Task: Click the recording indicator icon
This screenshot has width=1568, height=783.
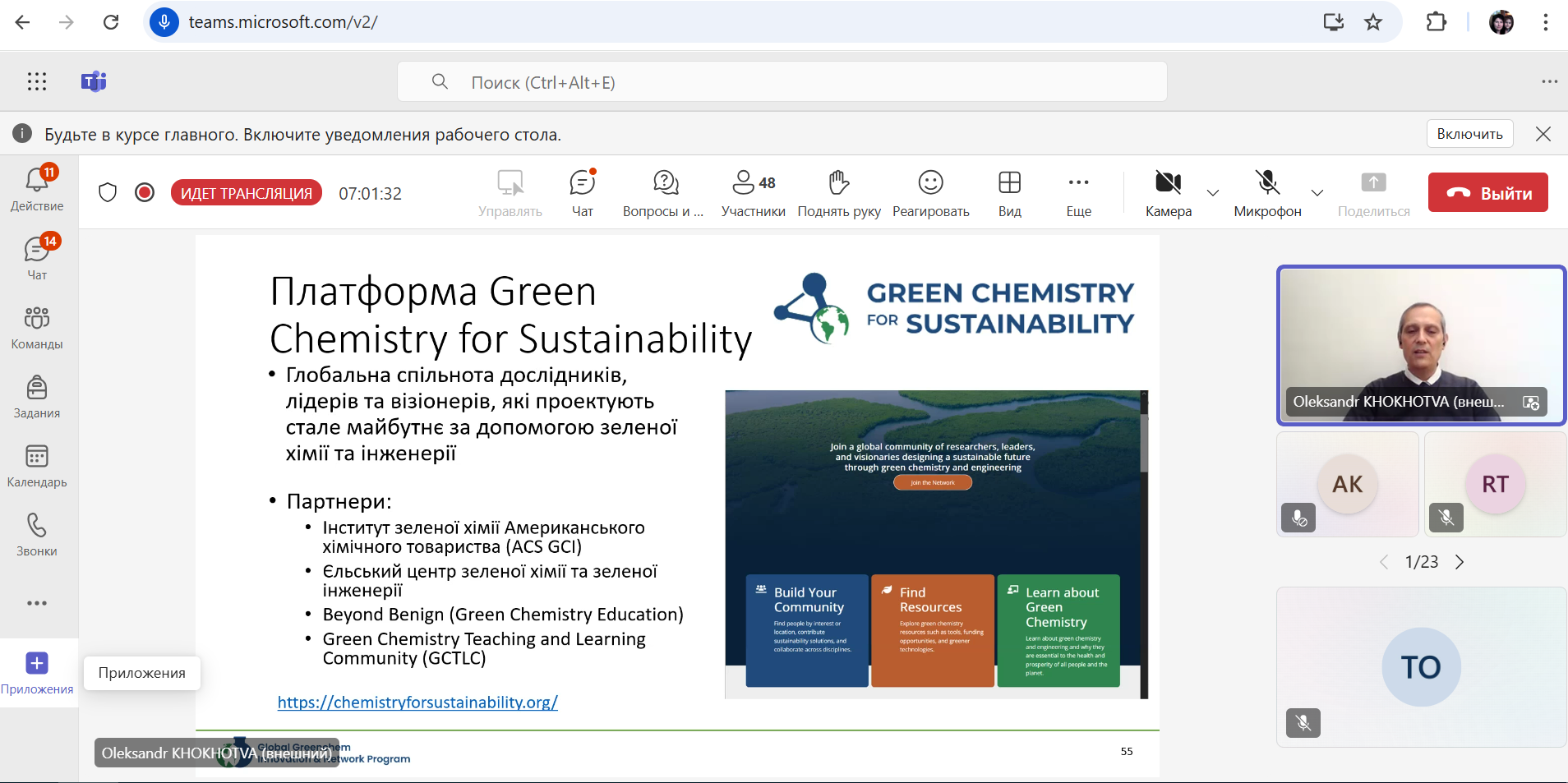Action: coord(145,192)
